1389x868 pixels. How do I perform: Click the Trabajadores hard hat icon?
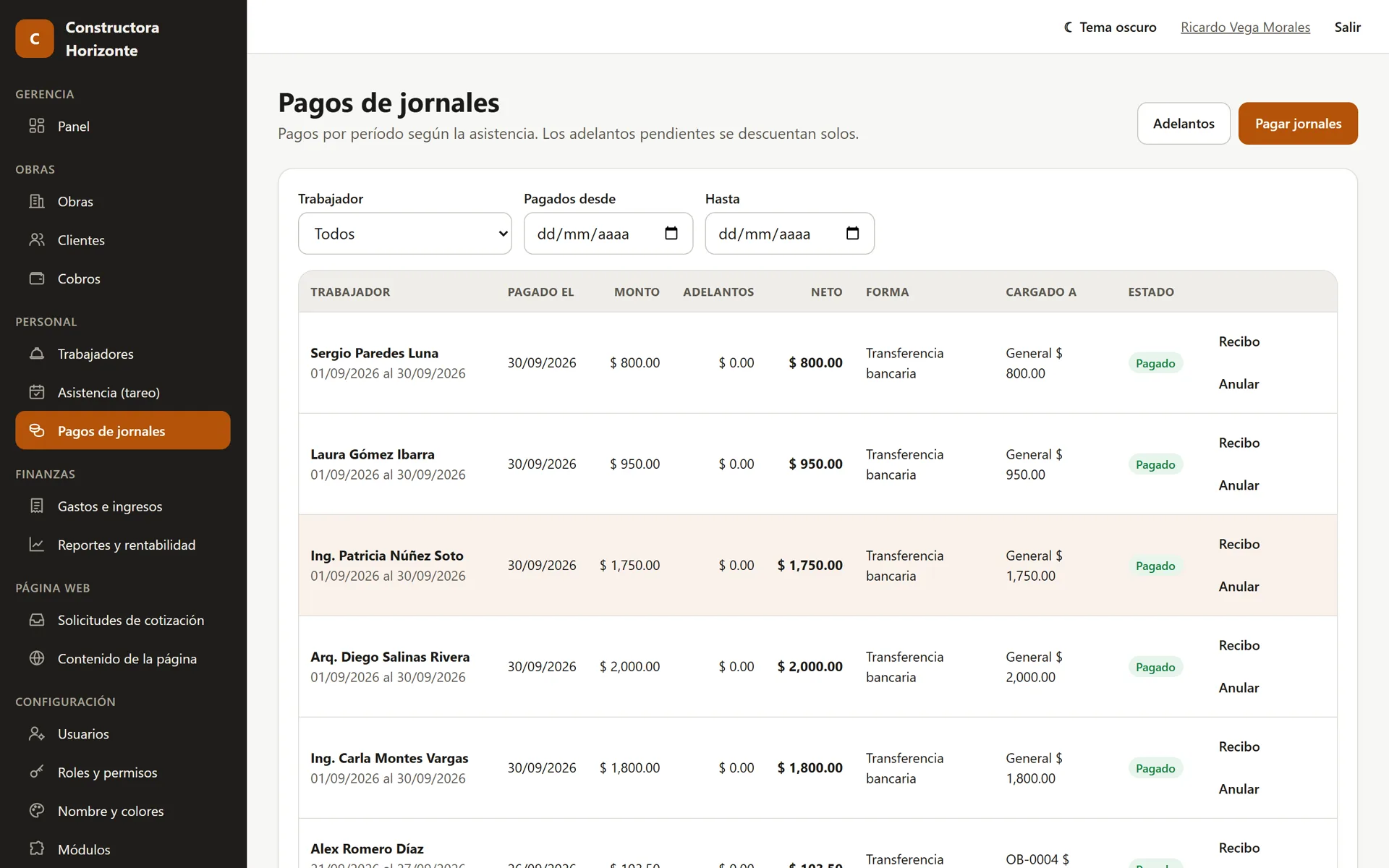click(37, 354)
